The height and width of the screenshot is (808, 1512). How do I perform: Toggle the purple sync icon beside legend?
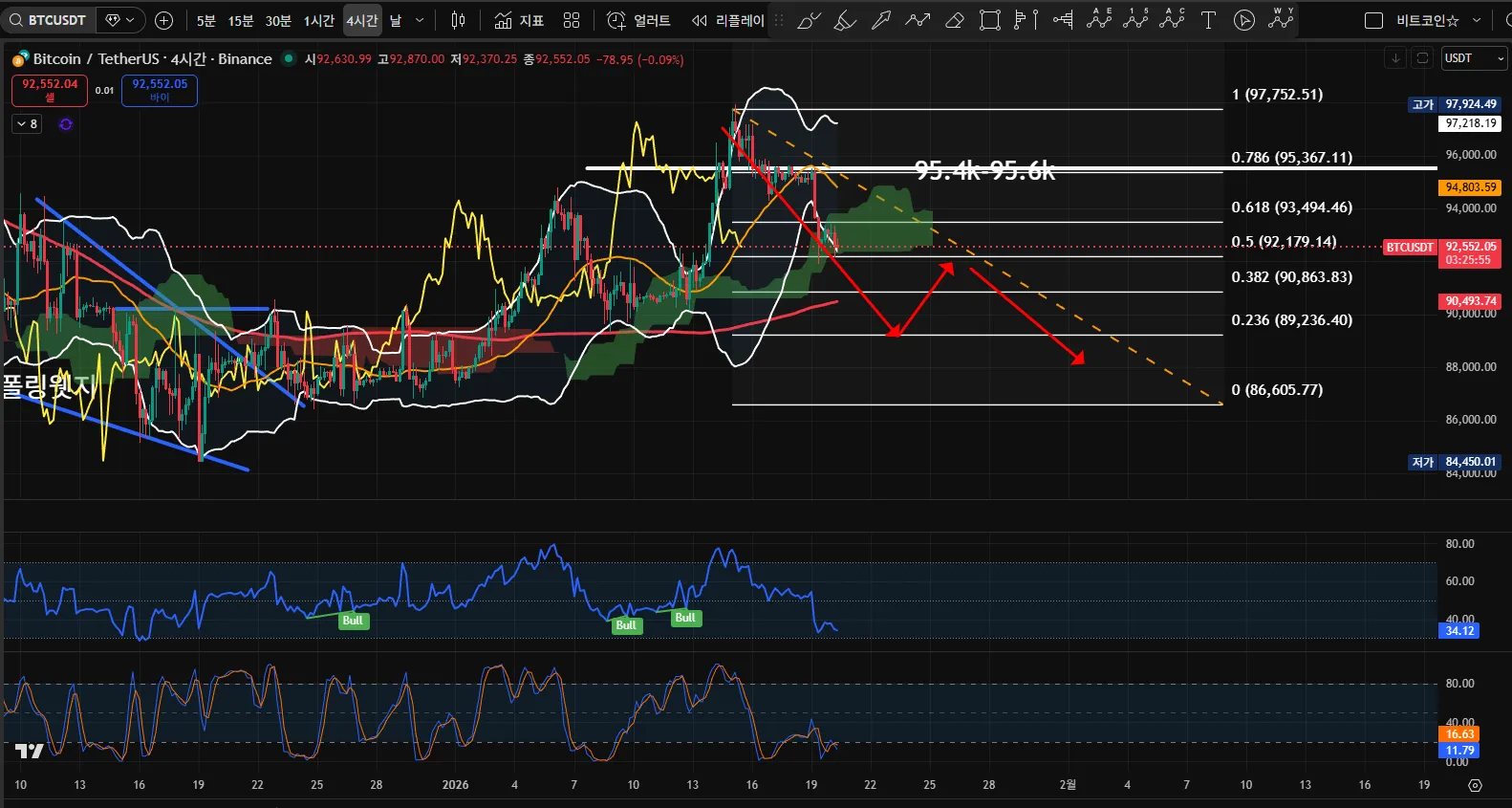66,124
